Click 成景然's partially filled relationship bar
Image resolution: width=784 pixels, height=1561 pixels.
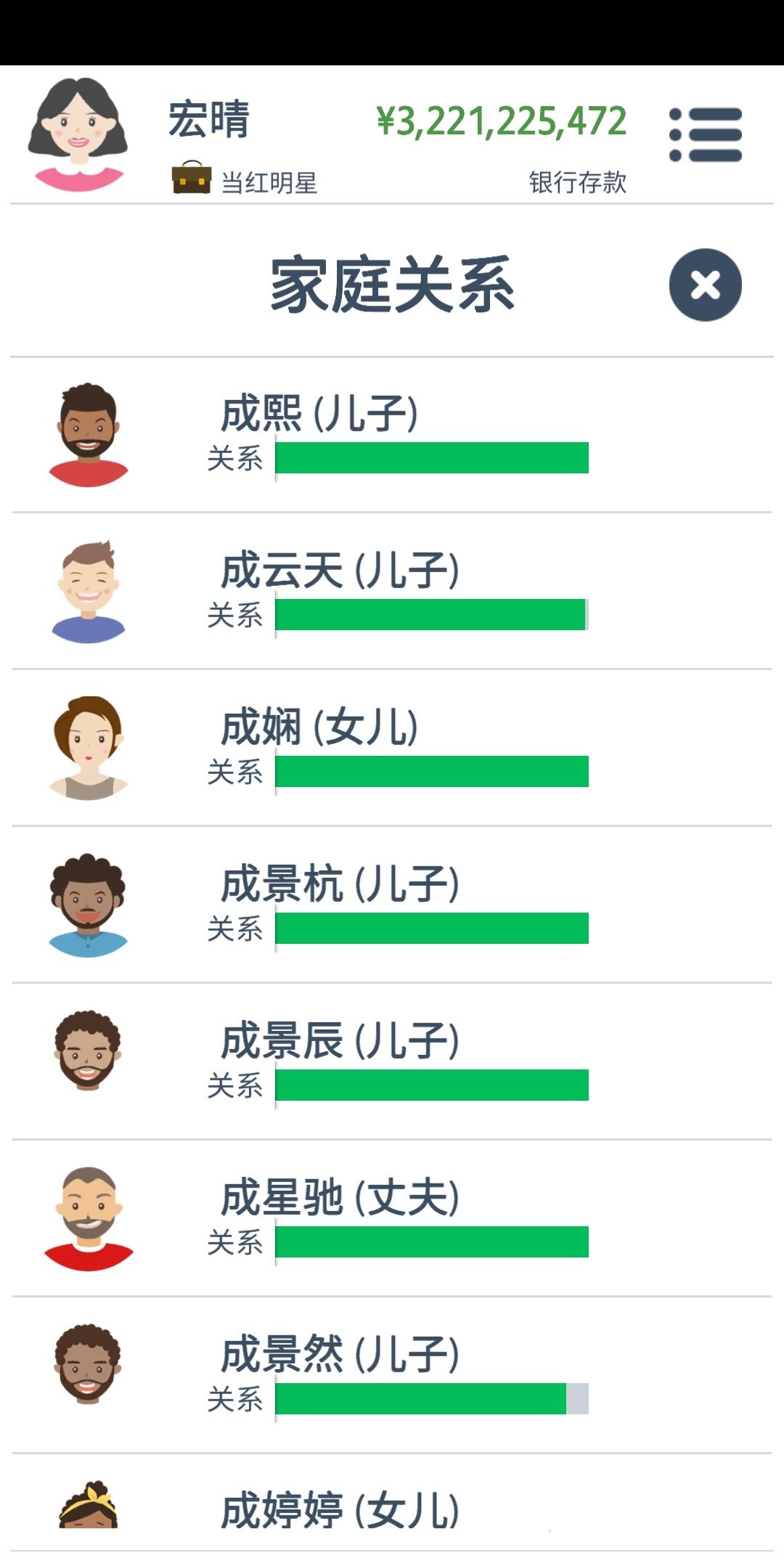coord(432,1399)
